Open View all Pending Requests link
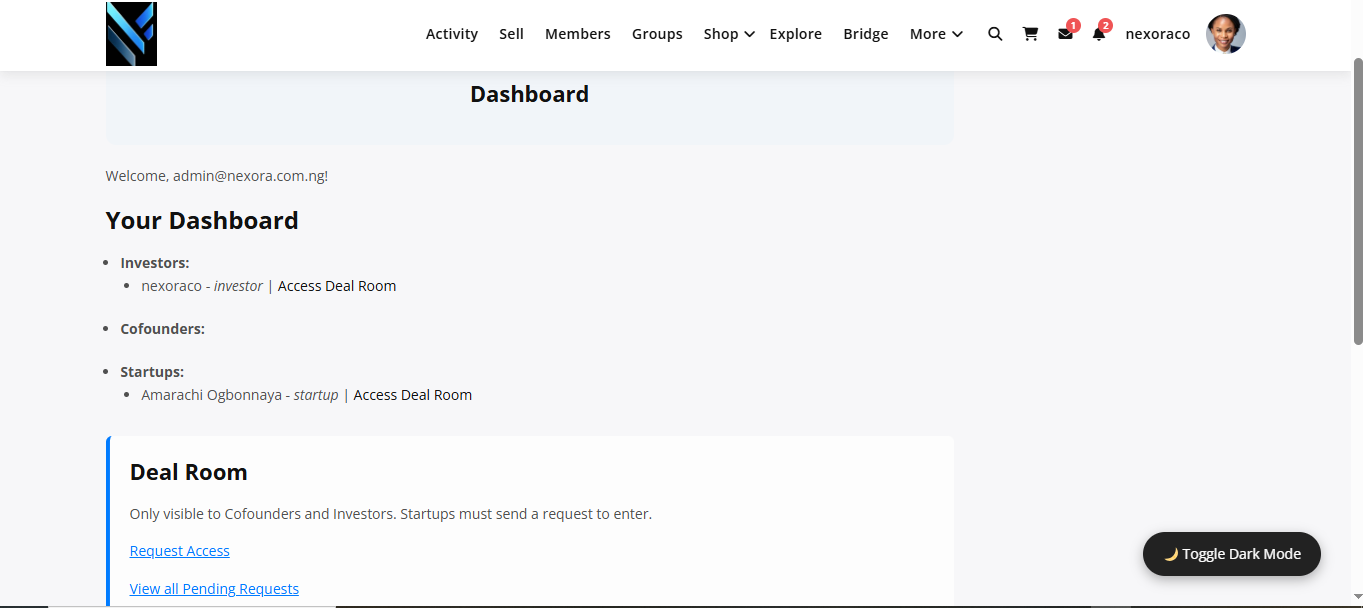Screen dimensions: 1363x608 pyautogui.click(x=214, y=589)
